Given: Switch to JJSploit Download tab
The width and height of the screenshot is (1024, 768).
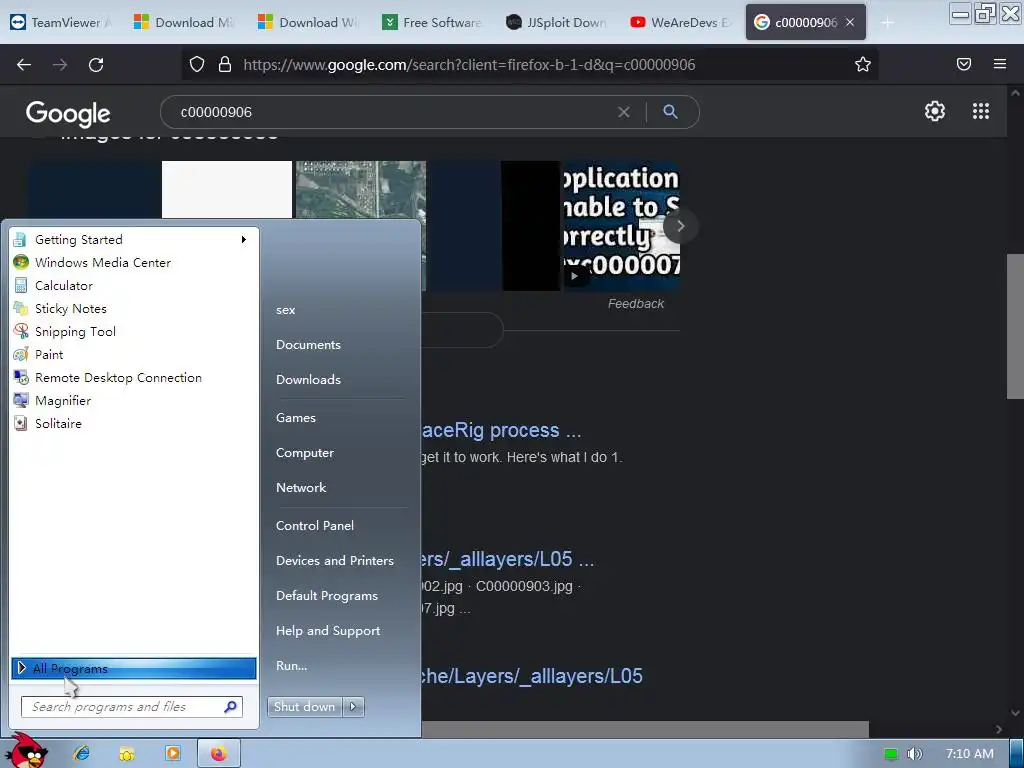Looking at the screenshot, I should pos(556,22).
